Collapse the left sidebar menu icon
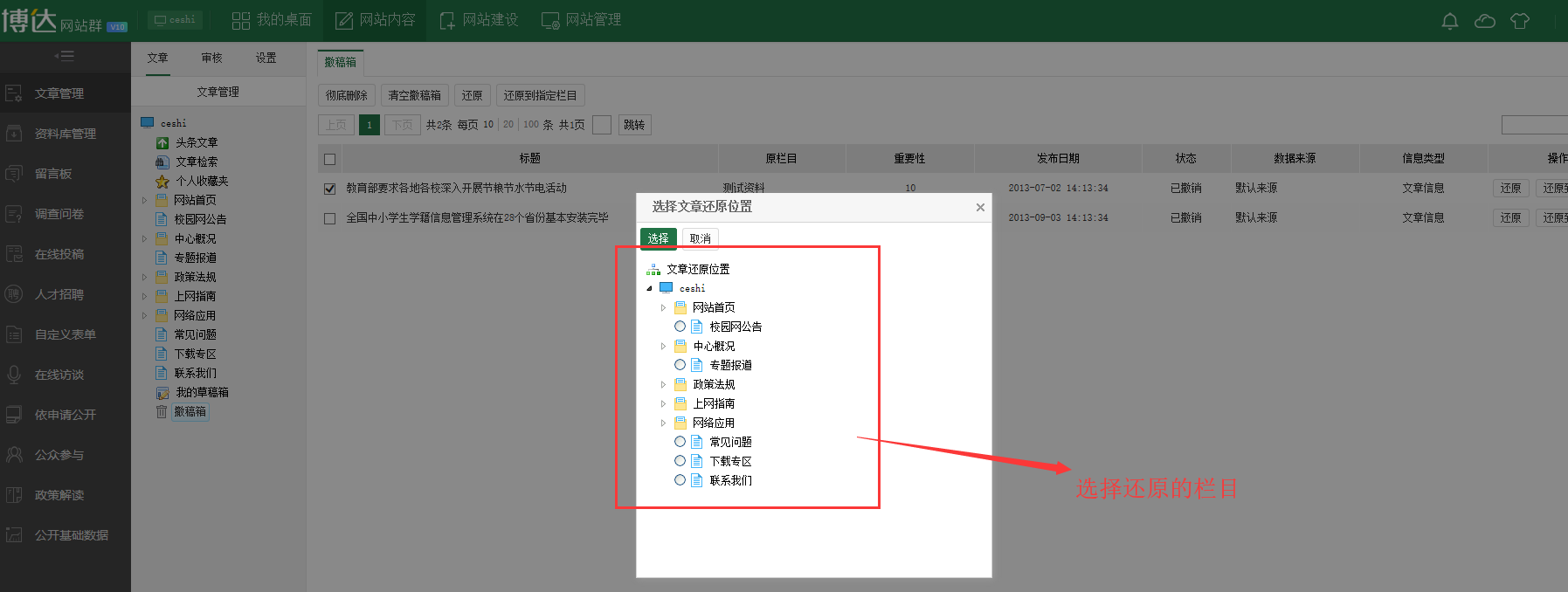This screenshot has height=592, width=1568. [x=64, y=56]
